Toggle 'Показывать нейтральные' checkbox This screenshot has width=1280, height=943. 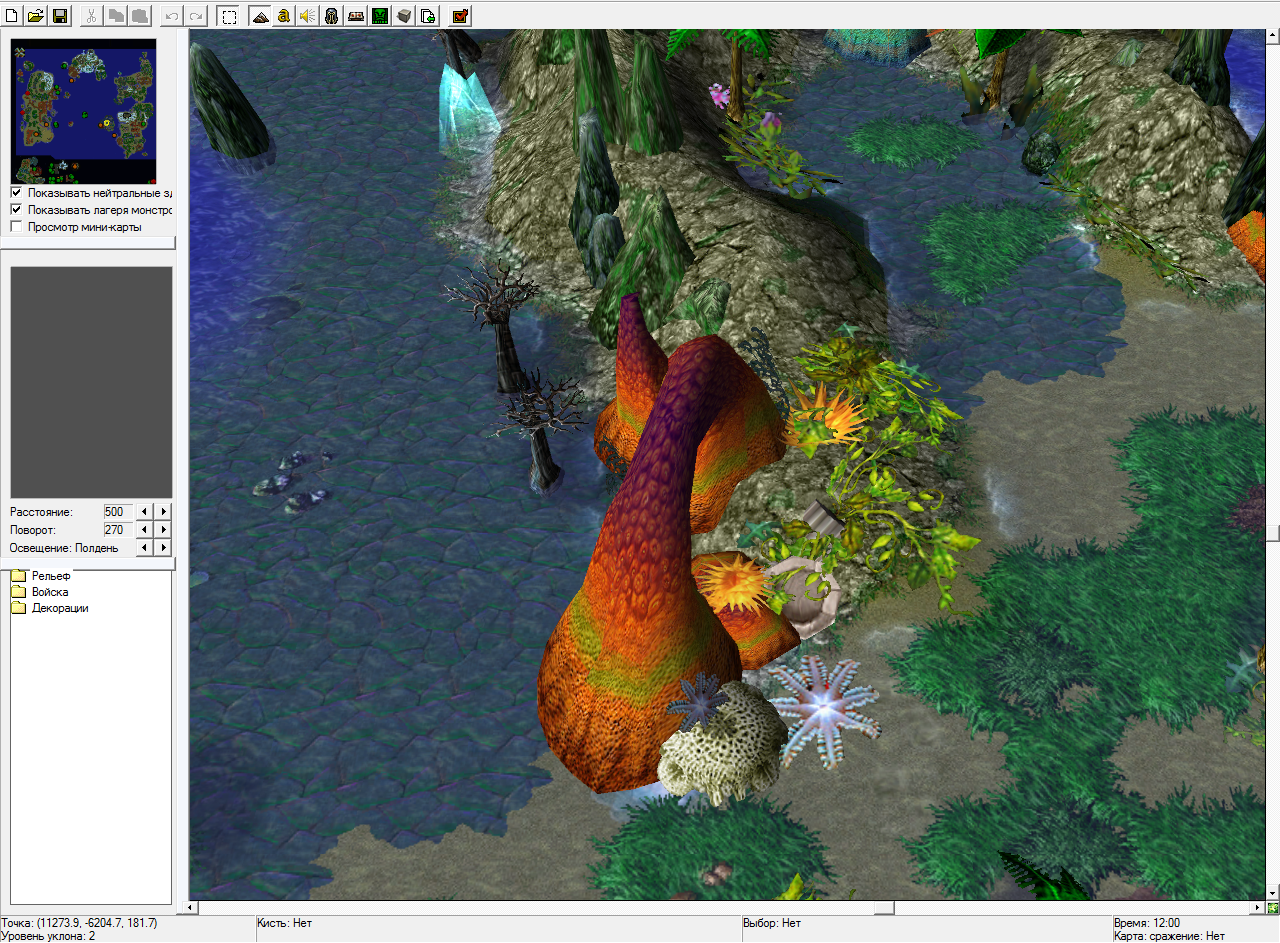(x=16, y=193)
